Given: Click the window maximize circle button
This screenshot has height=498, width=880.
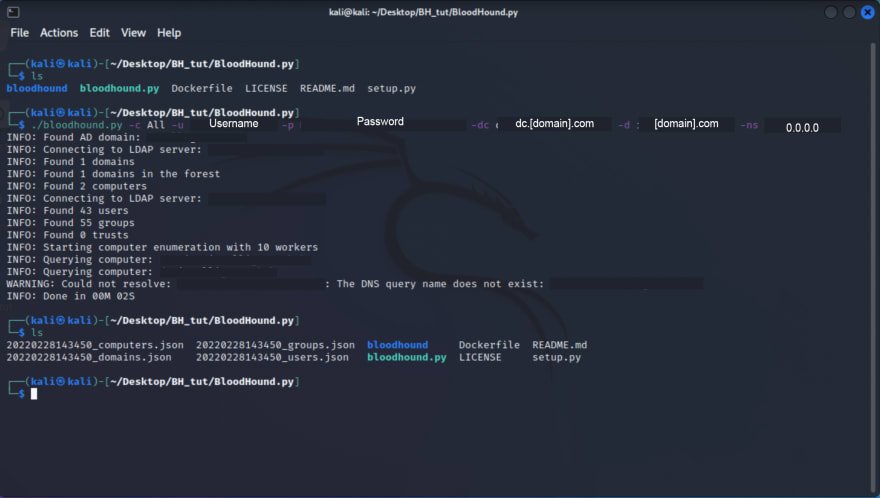Looking at the screenshot, I should pos(849,12).
